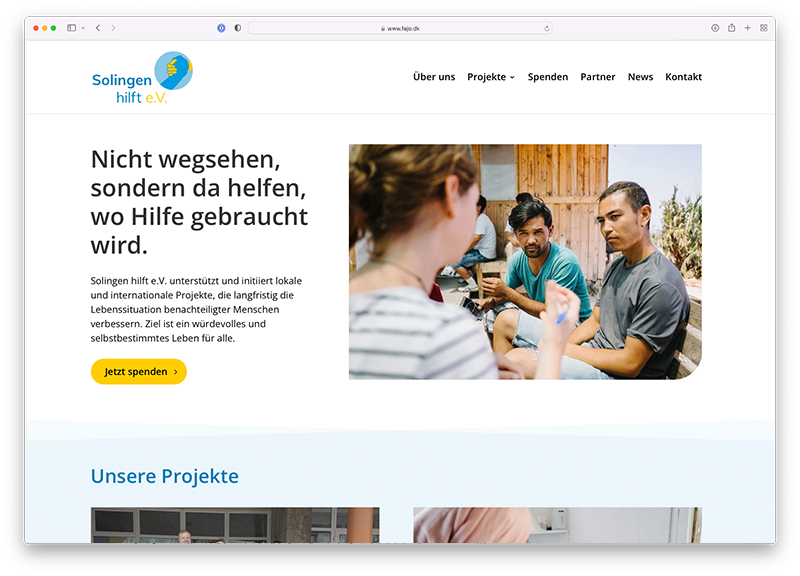Open the Über uns menu item

tap(434, 77)
